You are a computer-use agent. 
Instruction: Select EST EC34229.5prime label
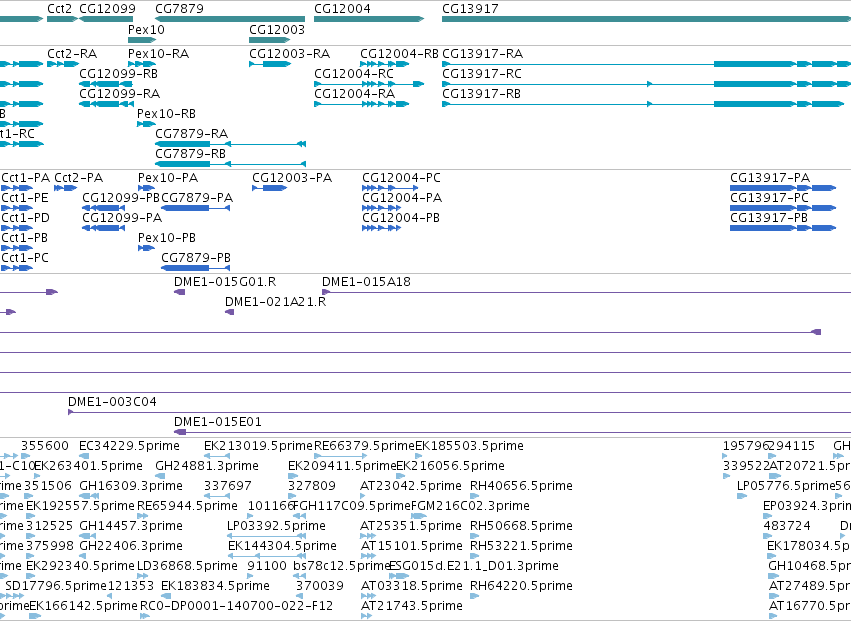tap(129, 446)
